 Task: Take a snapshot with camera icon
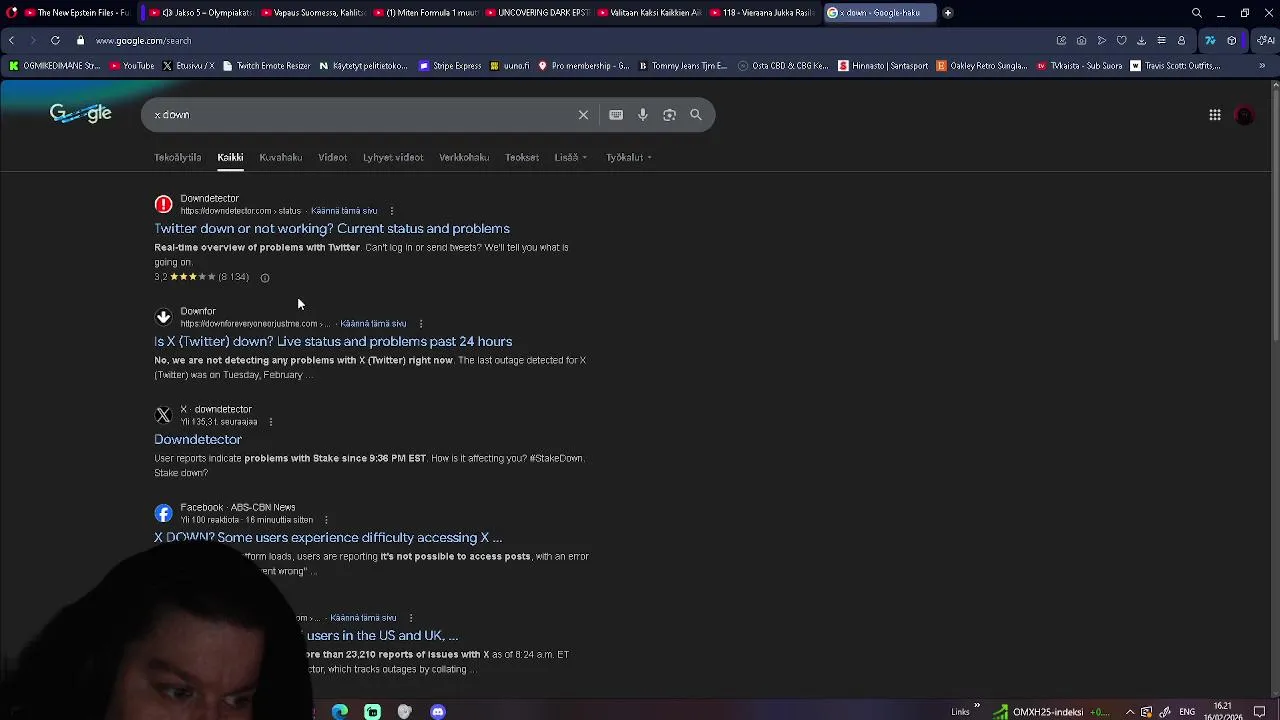pyautogui.click(x=1082, y=41)
